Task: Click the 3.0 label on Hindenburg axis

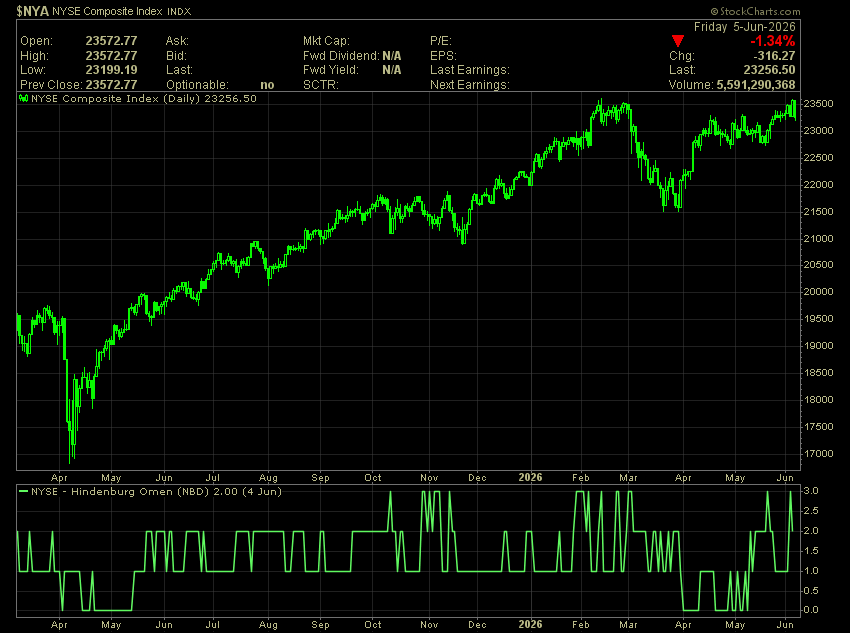Action: (x=811, y=491)
